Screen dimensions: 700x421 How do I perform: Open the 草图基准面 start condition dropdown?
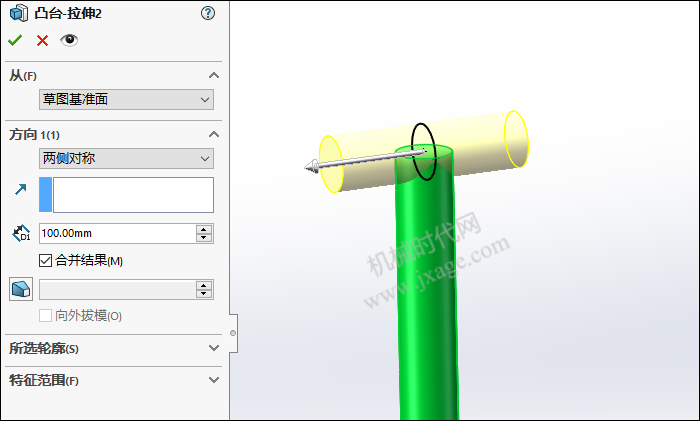[x=126, y=99]
